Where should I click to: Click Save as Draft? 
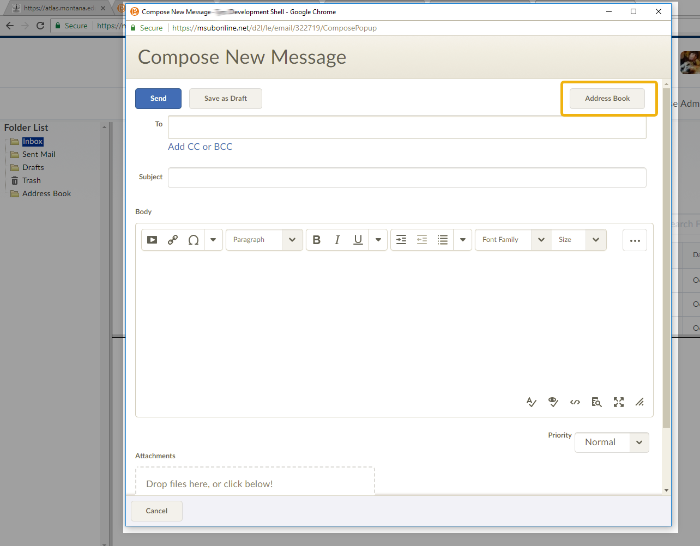[225, 98]
